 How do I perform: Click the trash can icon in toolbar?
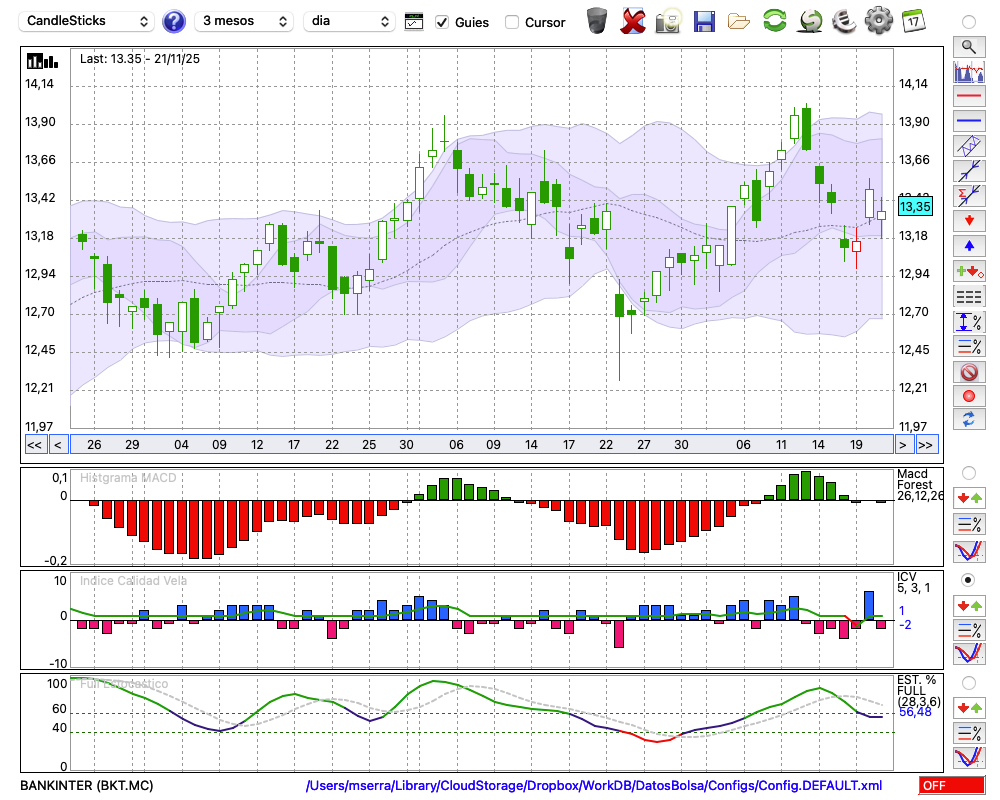point(597,21)
